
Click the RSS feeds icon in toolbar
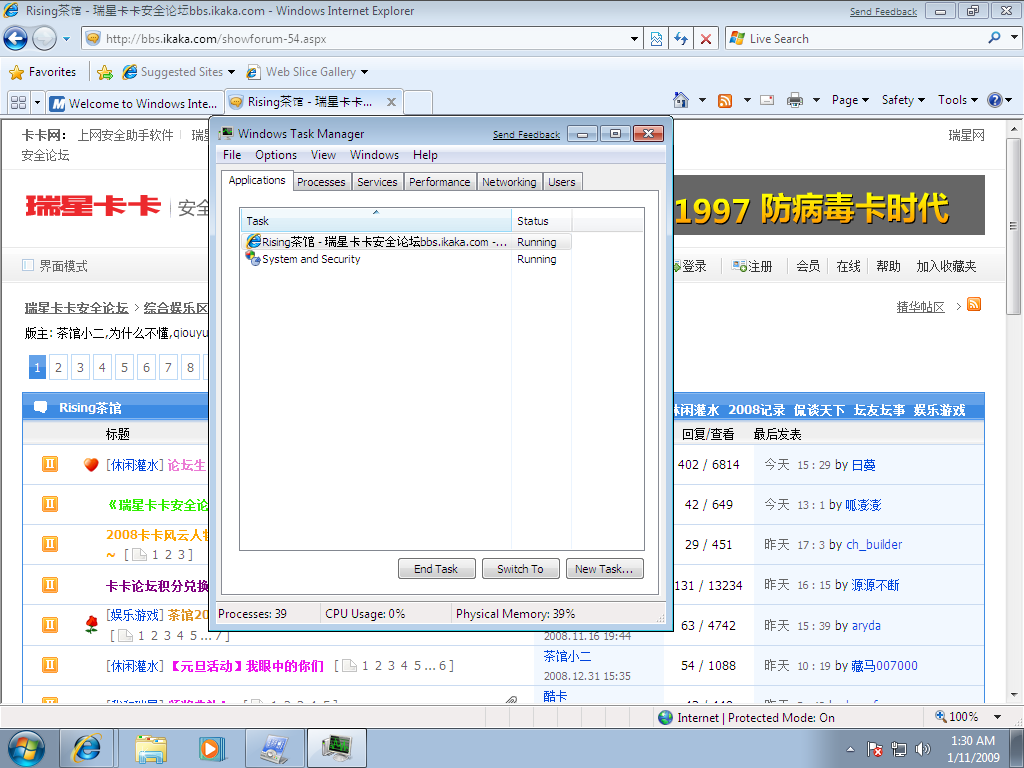(x=724, y=100)
